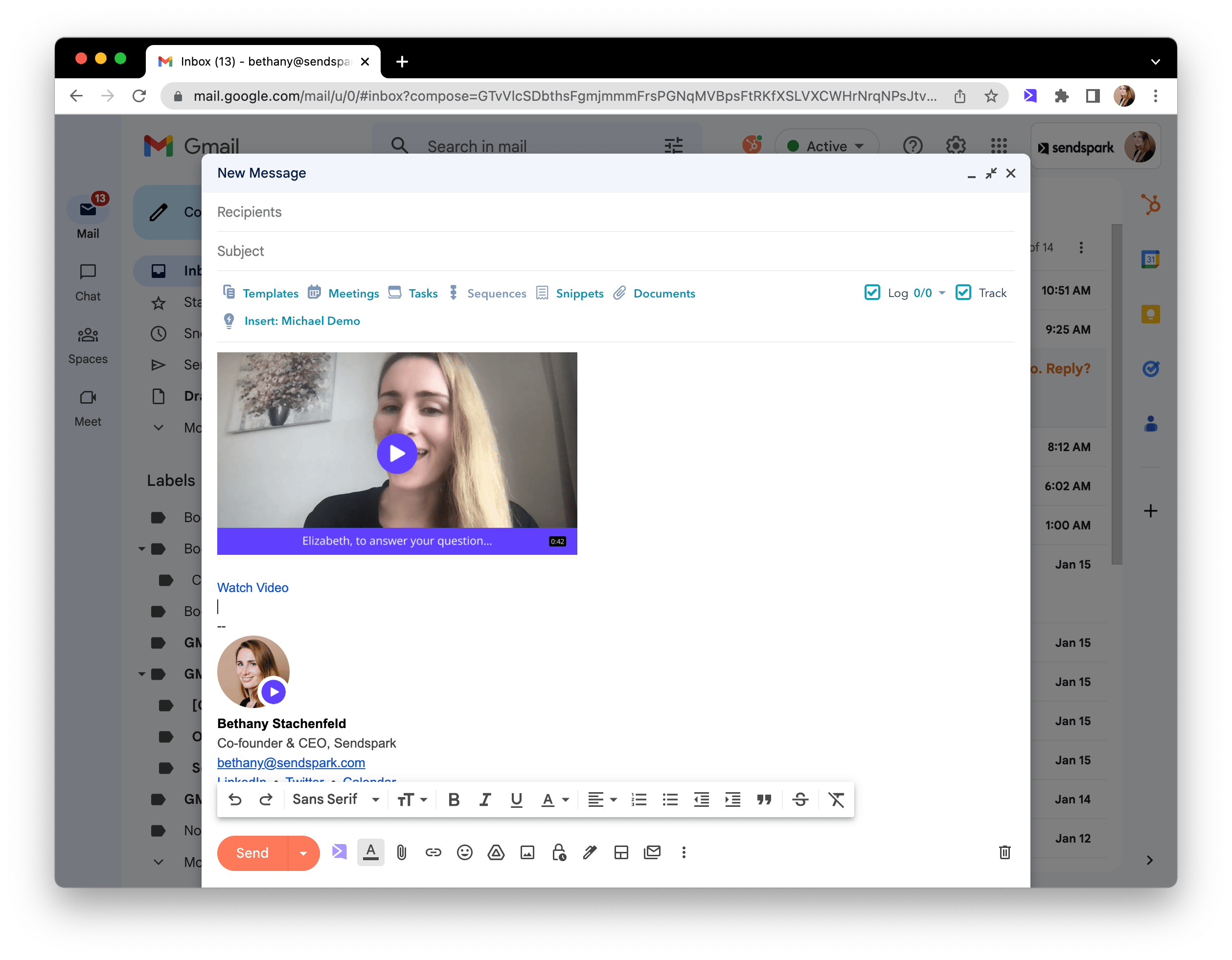Image resolution: width=1232 pixels, height=960 pixels.
Task: Open the align dropdown
Action: pyautogui.click(x=602, y=799)
